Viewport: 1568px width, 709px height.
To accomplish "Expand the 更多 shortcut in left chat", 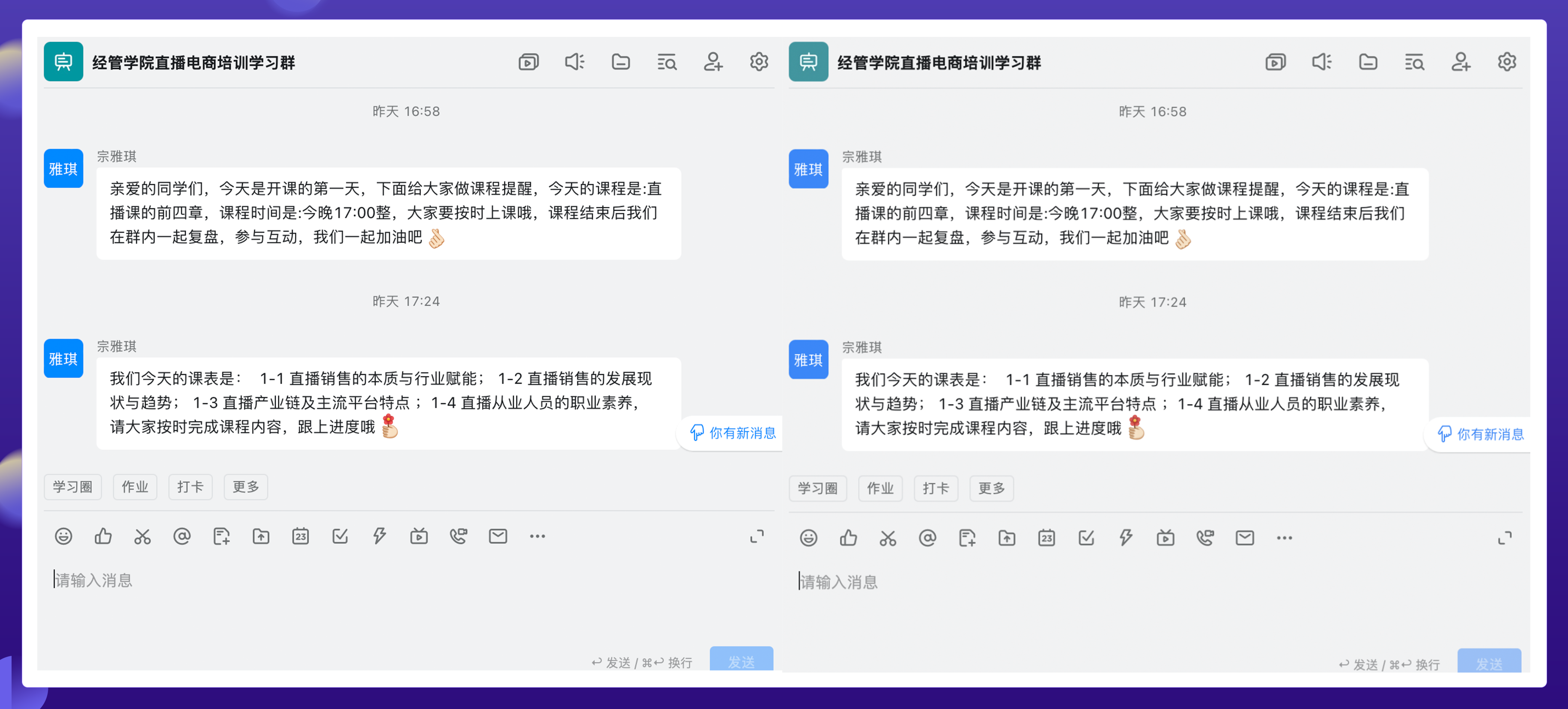I will click(x=246, y=487).
